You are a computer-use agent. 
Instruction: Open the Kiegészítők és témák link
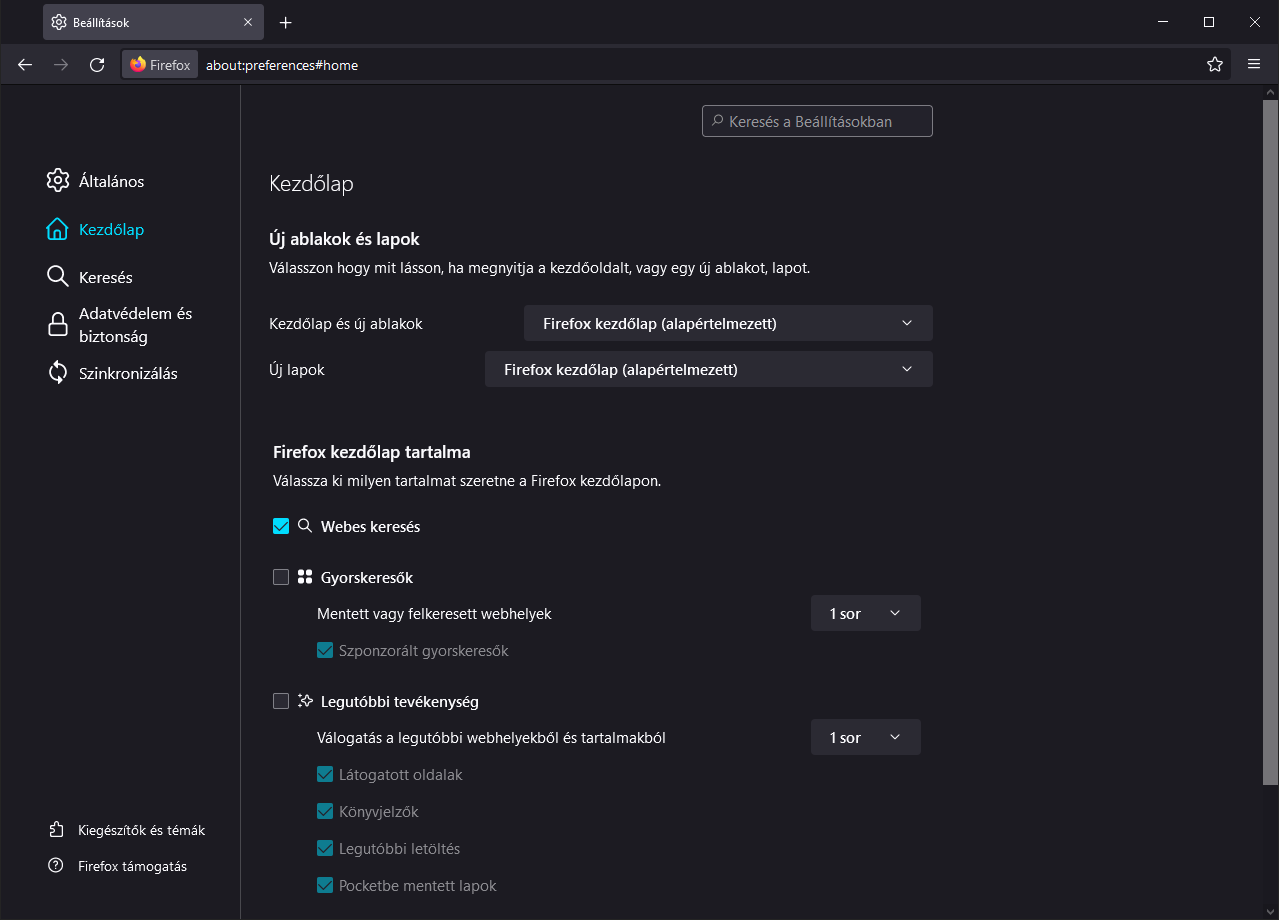127,830
